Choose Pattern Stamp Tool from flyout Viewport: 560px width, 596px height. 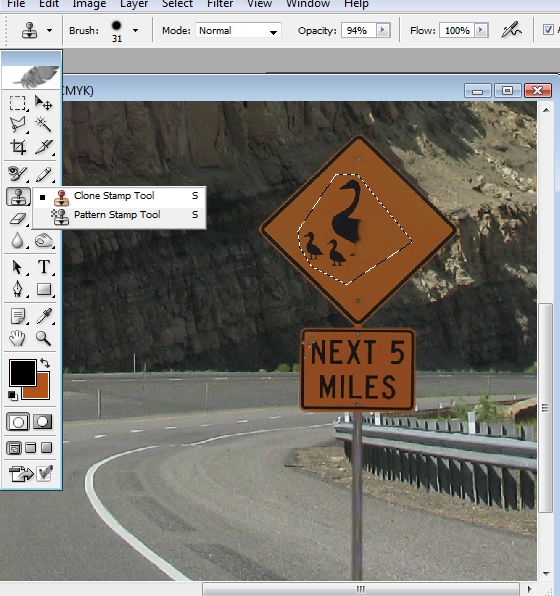[x=119, y=216]
